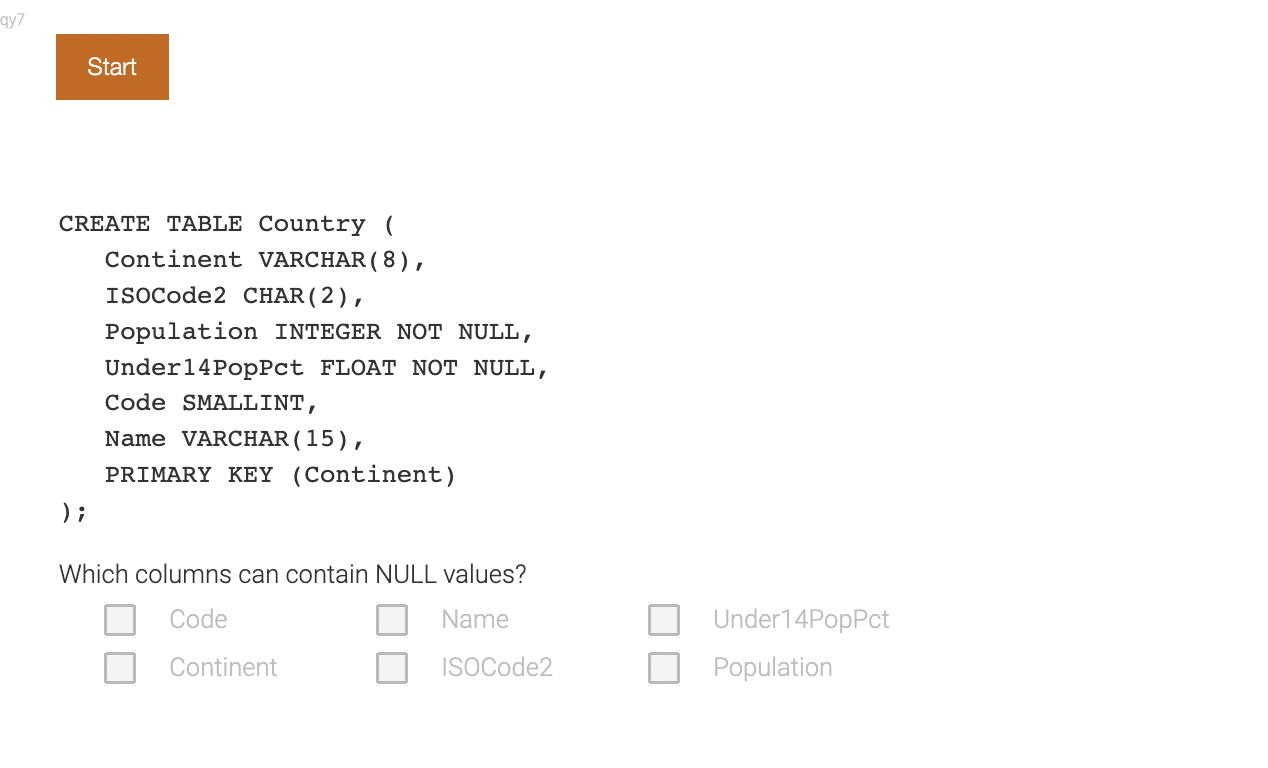Click the PRIMARY KEY Continent line
1268x768 pixels.
(280, 474)
